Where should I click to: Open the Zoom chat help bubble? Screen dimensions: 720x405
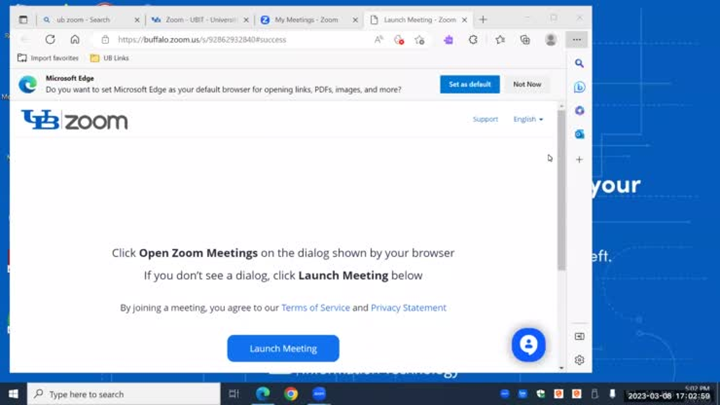tap(528, 344)
